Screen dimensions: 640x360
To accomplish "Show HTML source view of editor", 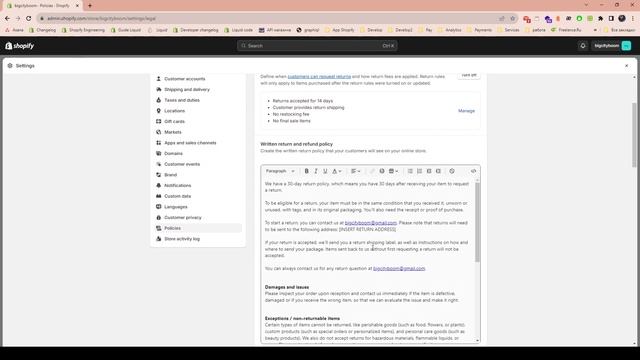I will coord(473,171).
